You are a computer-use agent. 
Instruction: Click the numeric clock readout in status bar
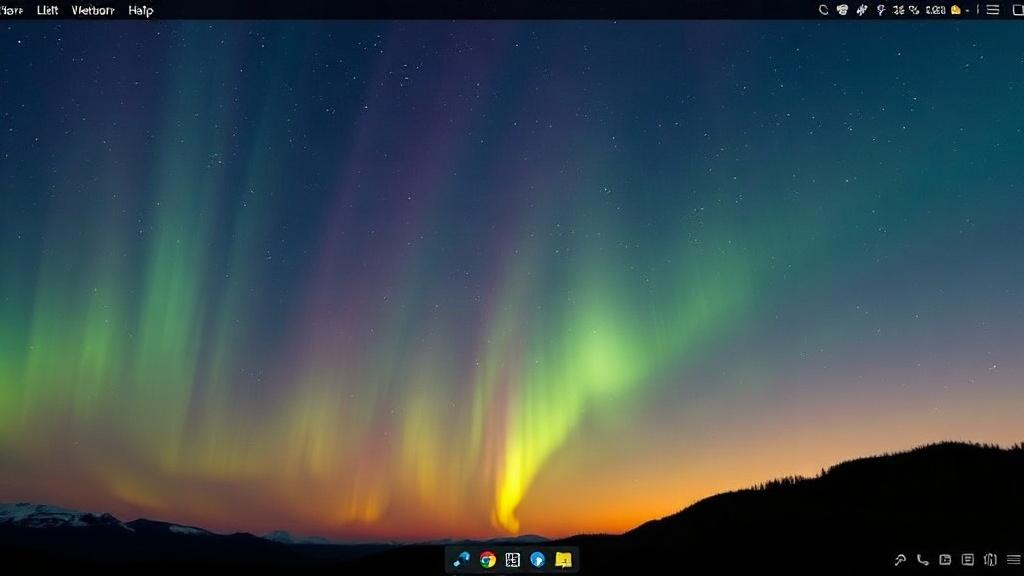(936, 10)
